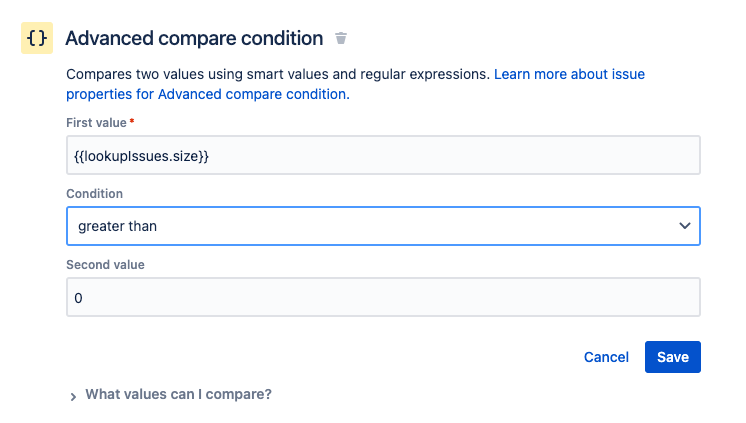The height and width of the screenshot is (423, 746).
Task: Open the Condition dropdown
Action: (383, 226)
